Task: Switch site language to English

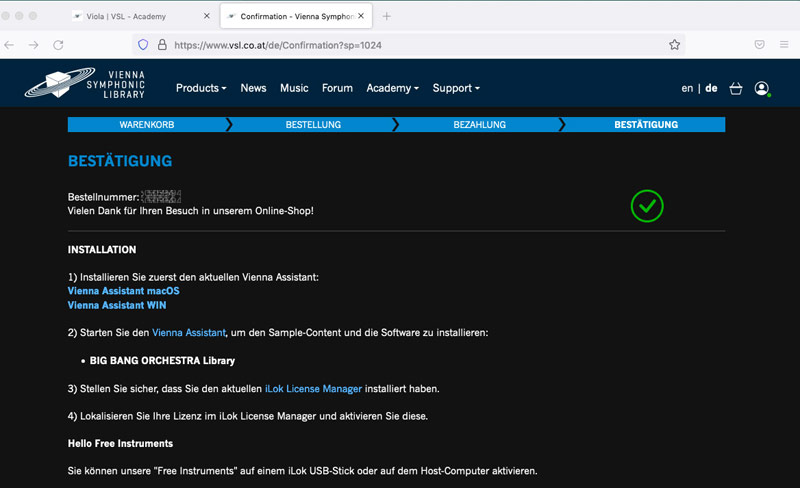Action: click(687, 88)
